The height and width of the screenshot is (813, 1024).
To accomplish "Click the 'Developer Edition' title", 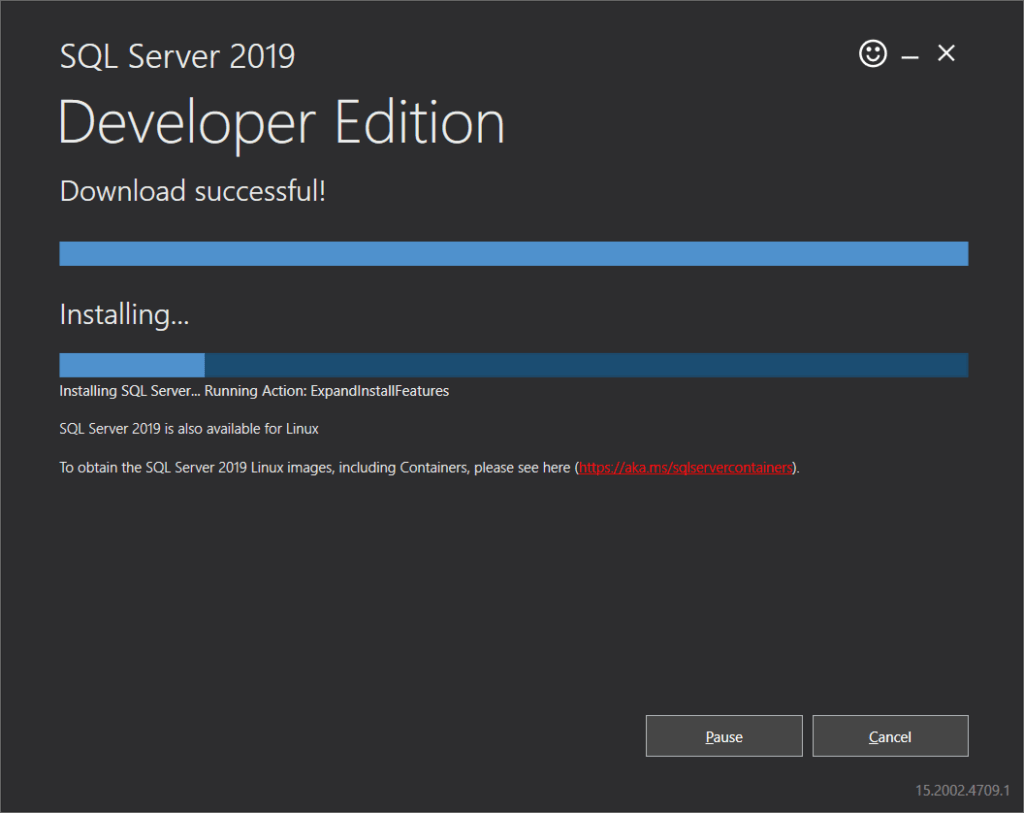I will point(281,123).
